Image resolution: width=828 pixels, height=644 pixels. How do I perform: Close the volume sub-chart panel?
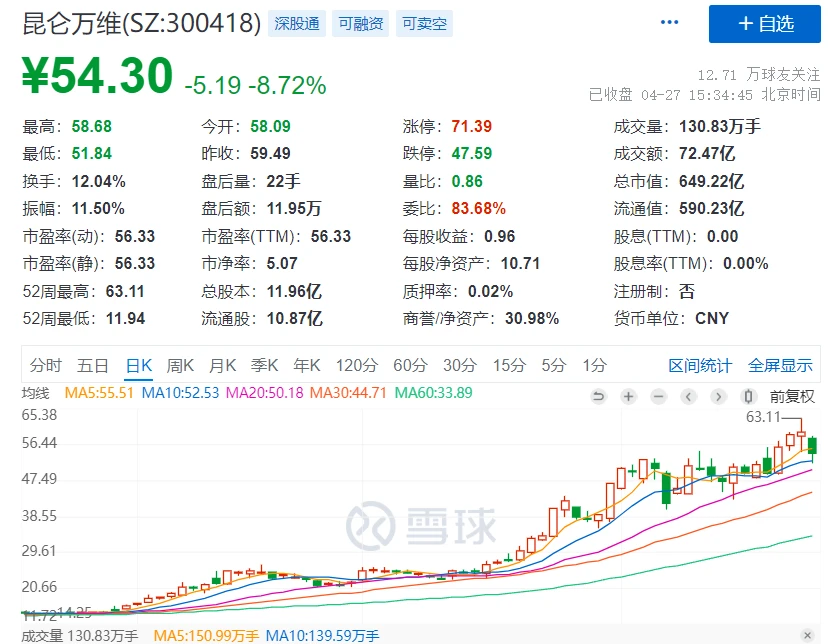(808, 636)
